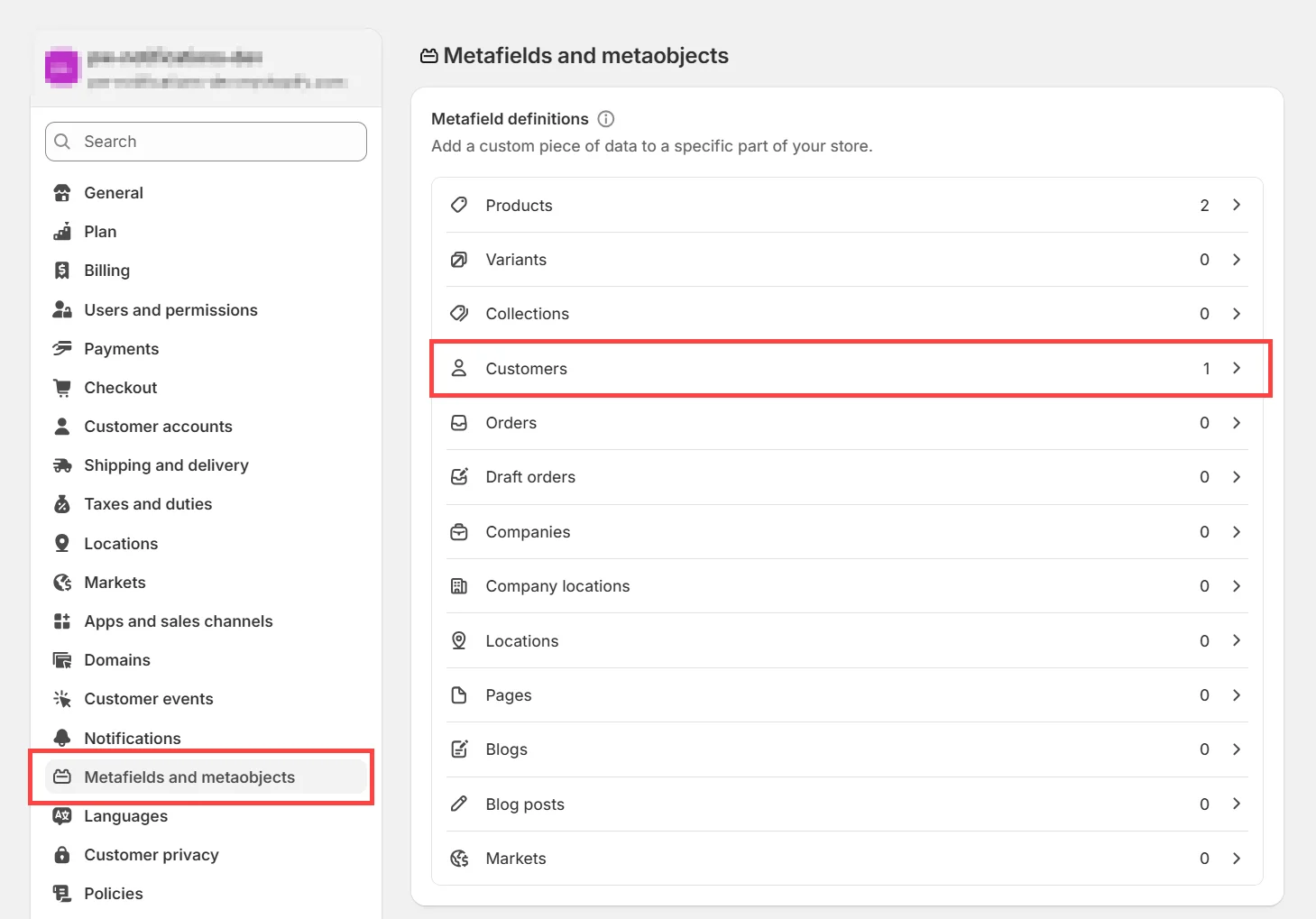Click the Draft orders icon

click(x=459, y=476)
